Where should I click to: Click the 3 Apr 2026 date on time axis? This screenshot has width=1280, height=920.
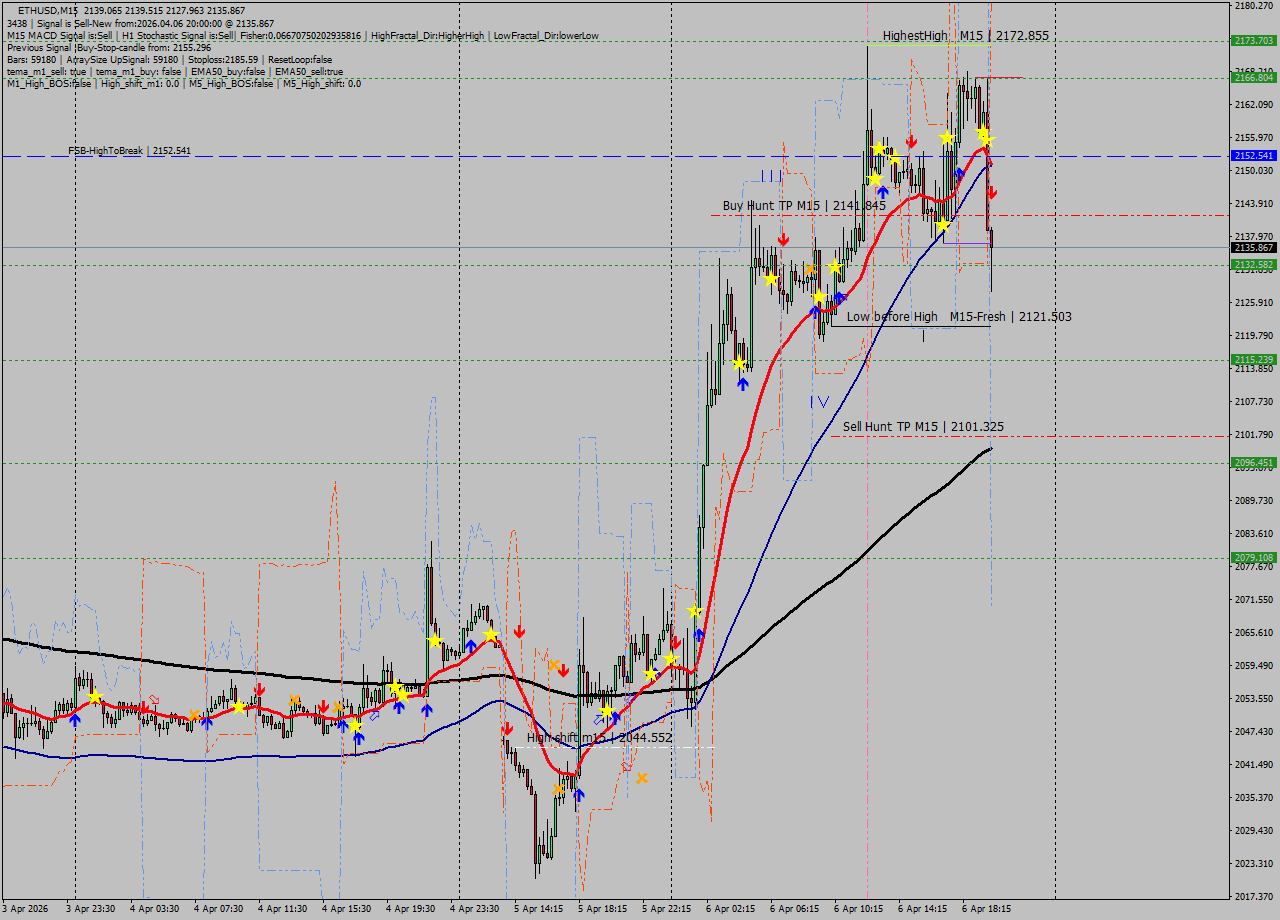(26, 909)
